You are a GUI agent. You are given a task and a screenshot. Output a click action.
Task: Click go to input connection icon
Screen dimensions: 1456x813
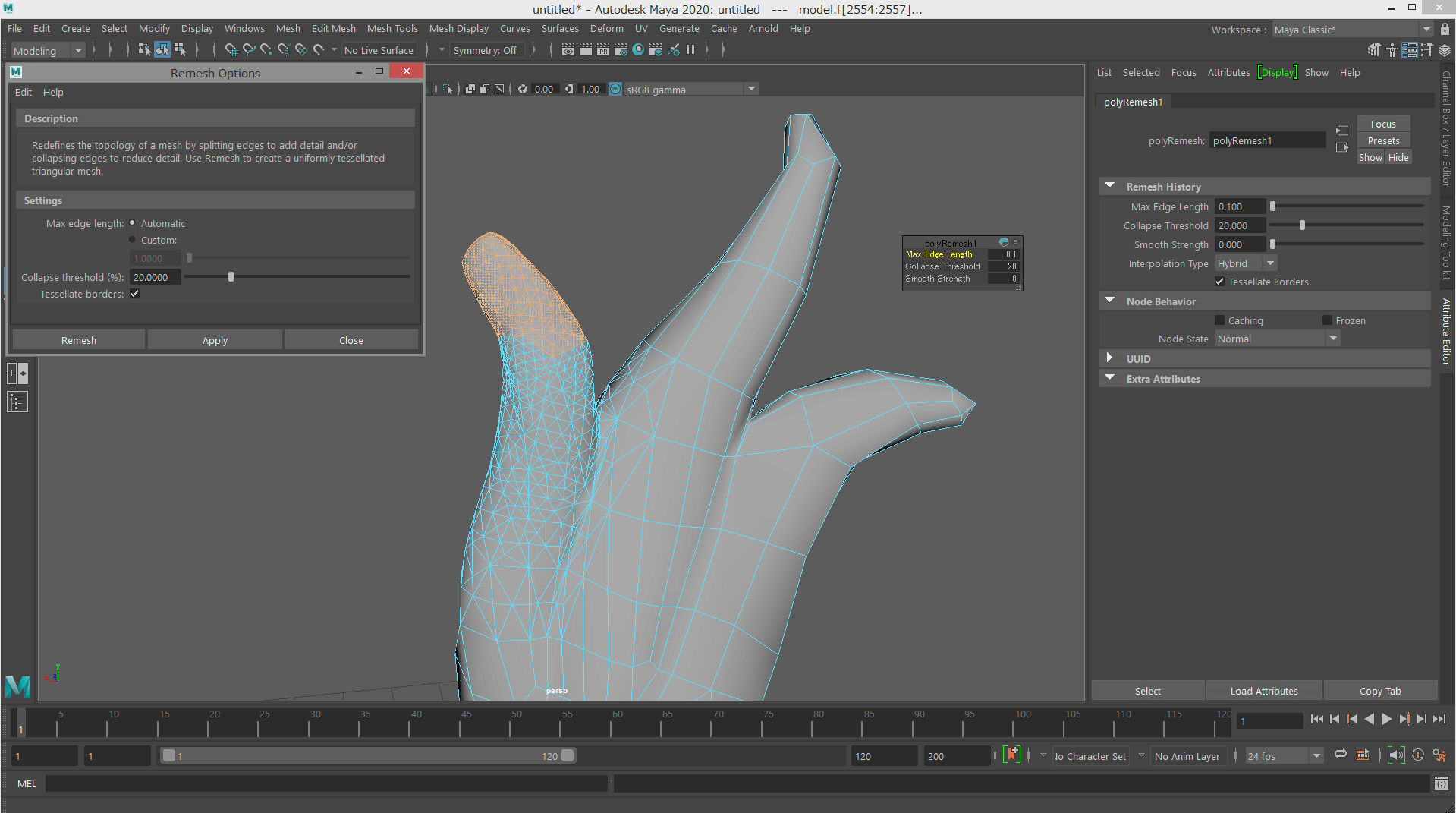(x=1342, y=131)
